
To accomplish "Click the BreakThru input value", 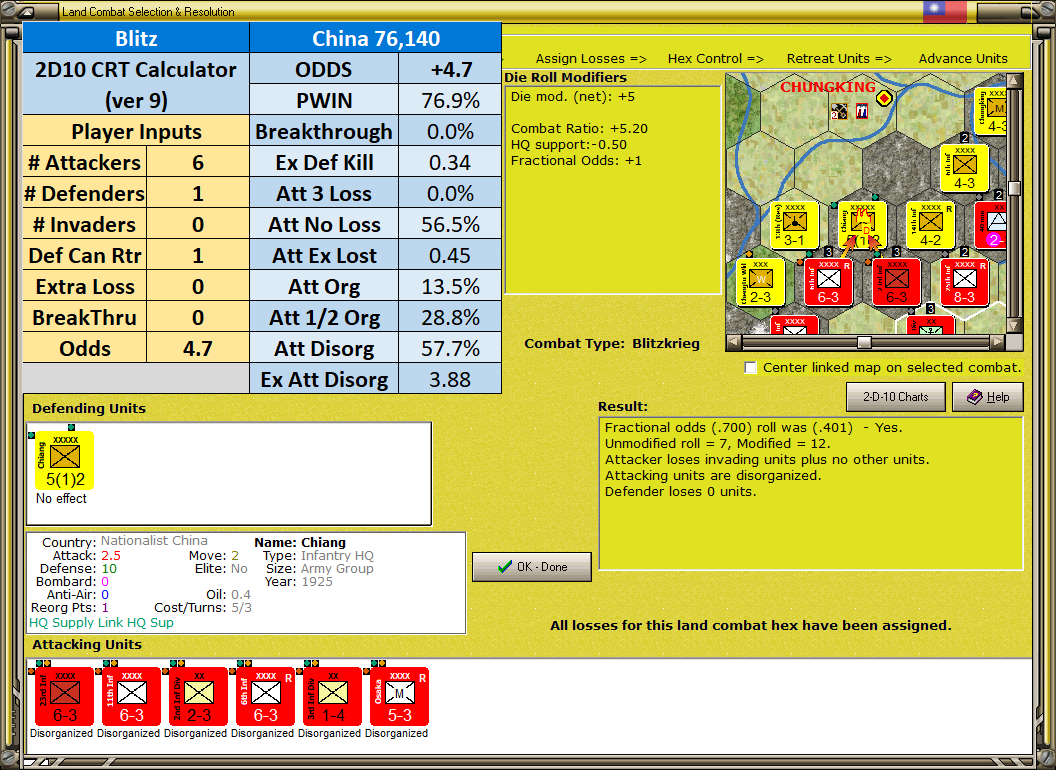I will click(x=197, y=317).
